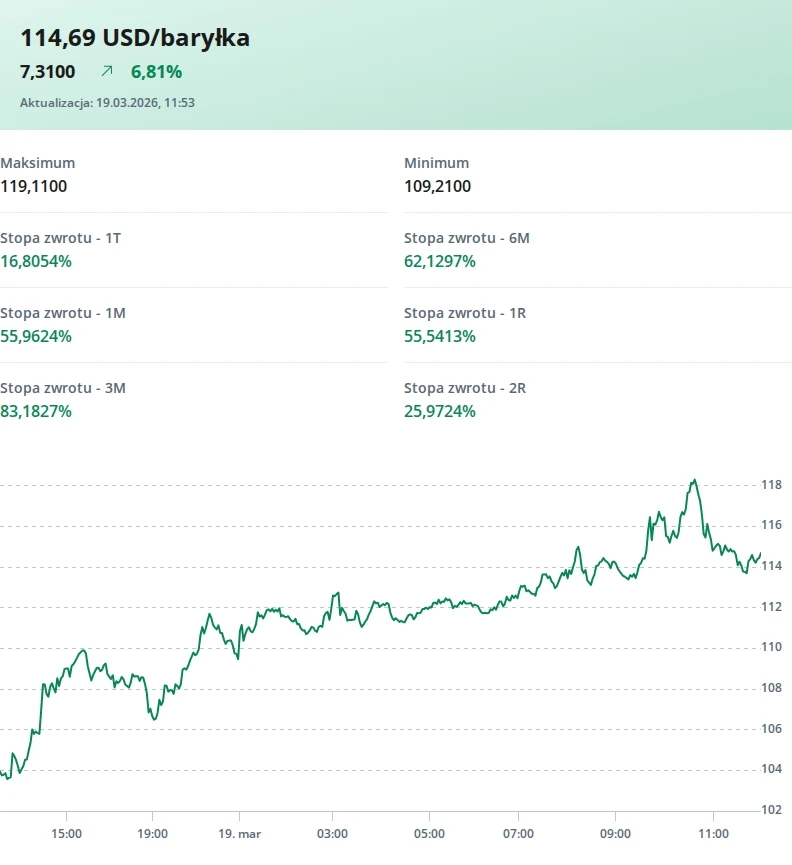Click the 19. mar date axis label
The image size is (792, 865).
click(240, 833)
